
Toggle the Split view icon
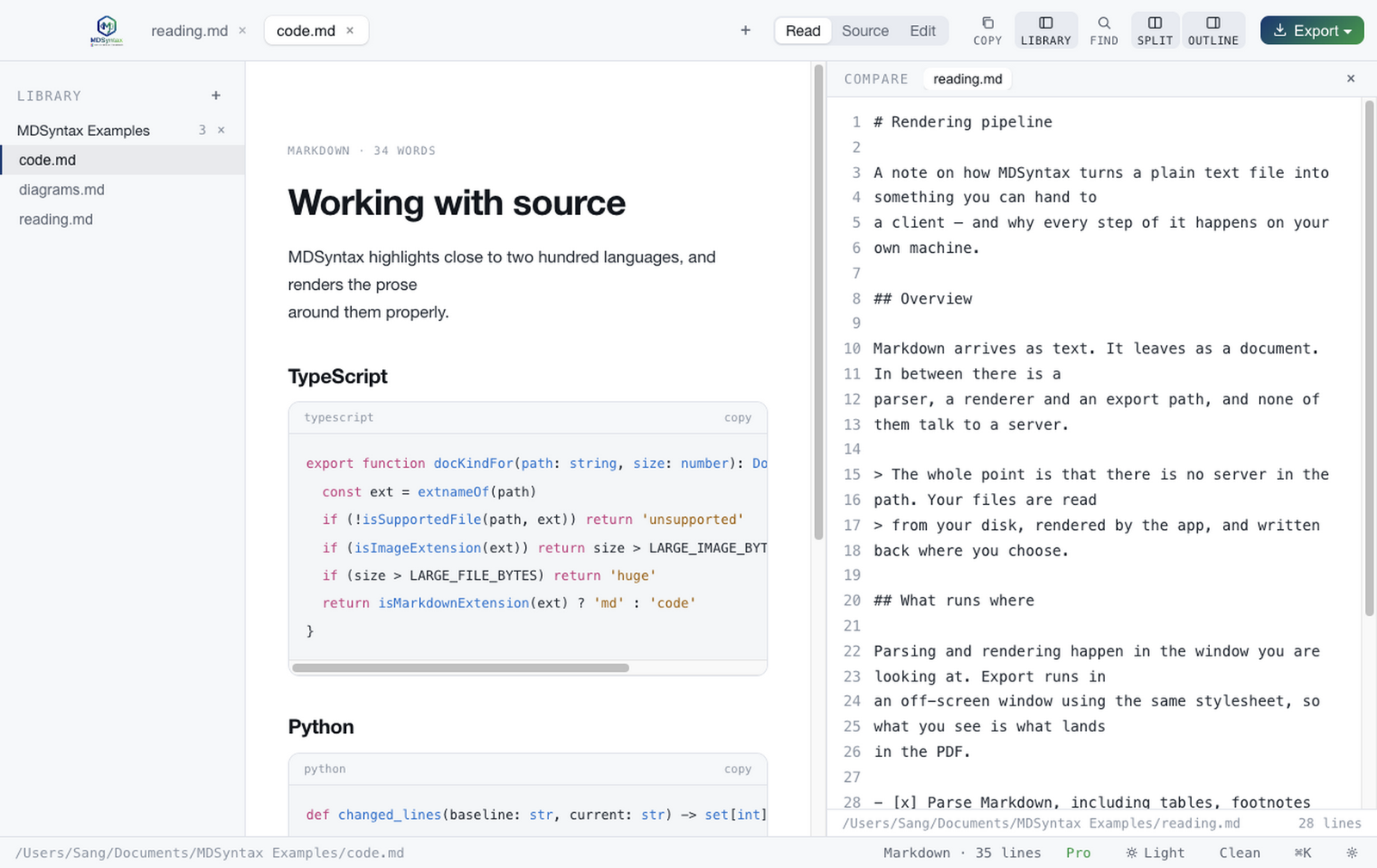click(1155, 30)
